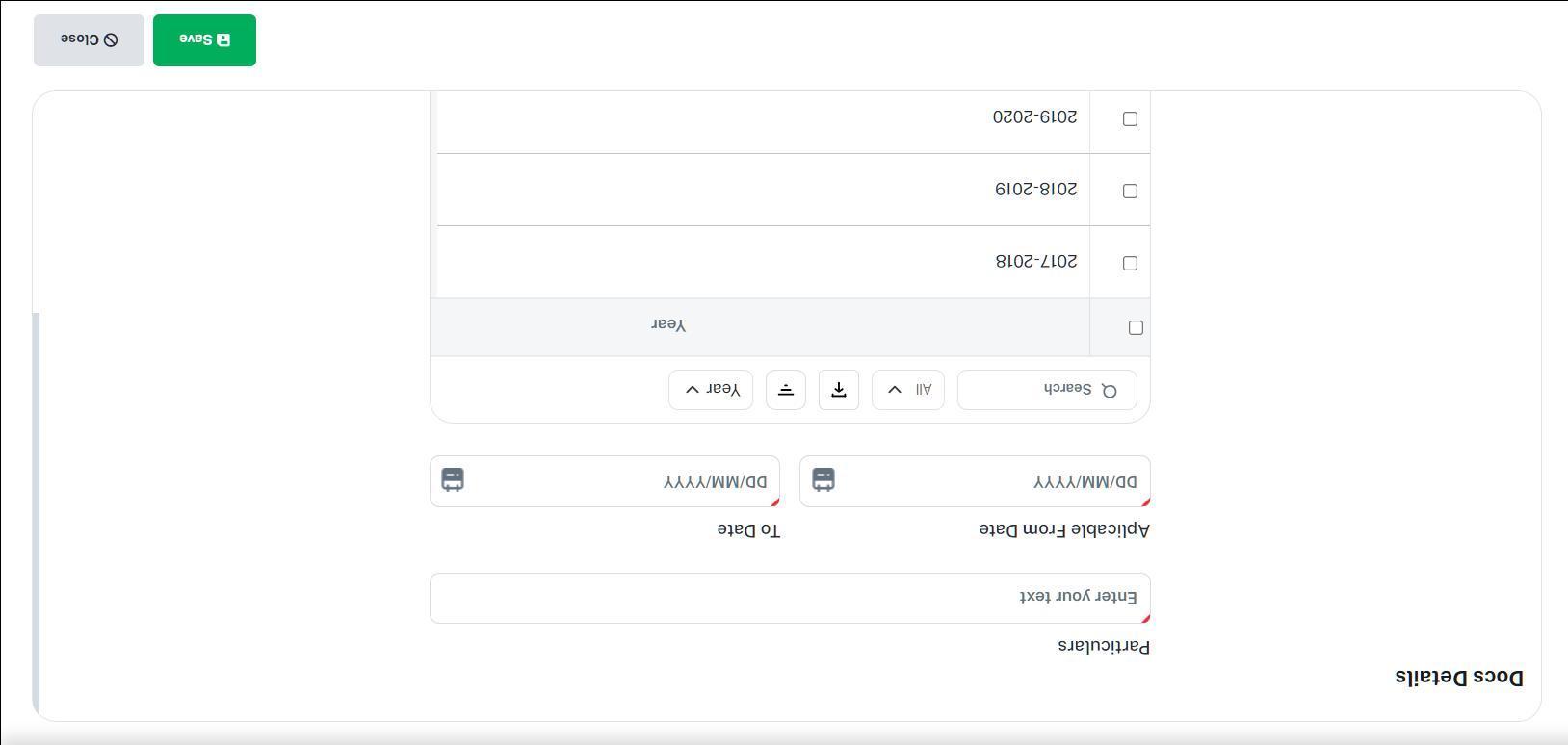
Task: Open calendar for Applicable From Date
Action: (823, 479)
